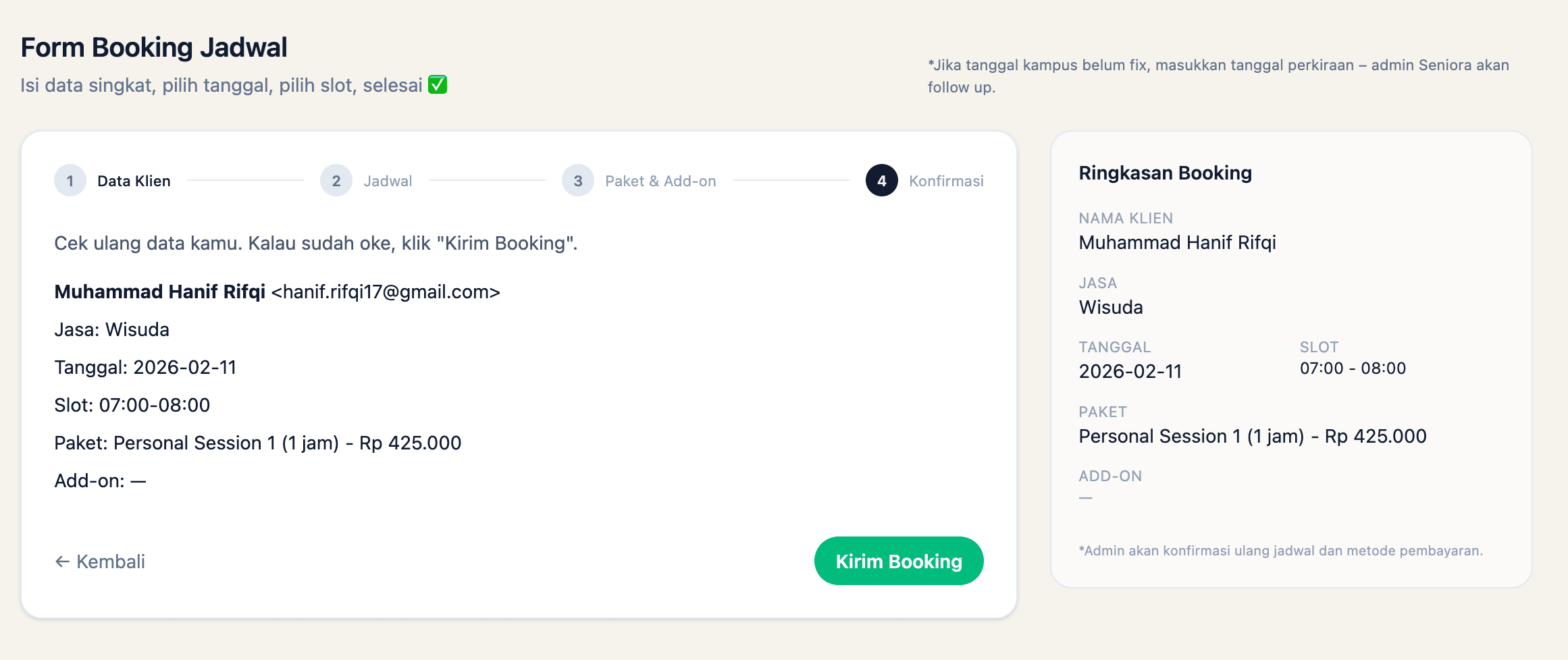Select the Data Klien step label
This screenshot has width=1568, height=660.
click(x=134, y=181)
